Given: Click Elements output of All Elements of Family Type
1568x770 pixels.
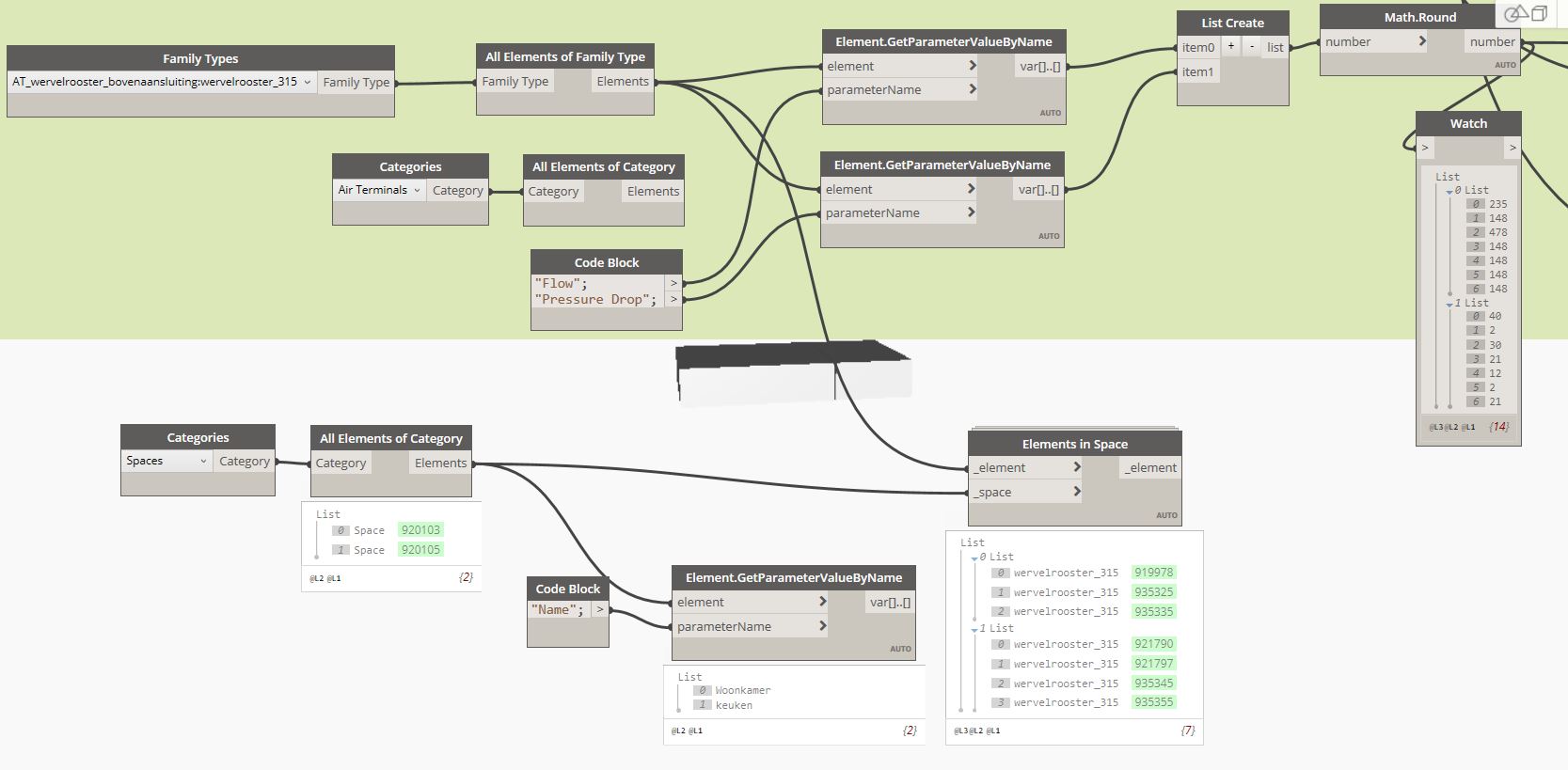Looking at the screenshot, I should pos(623,82).
